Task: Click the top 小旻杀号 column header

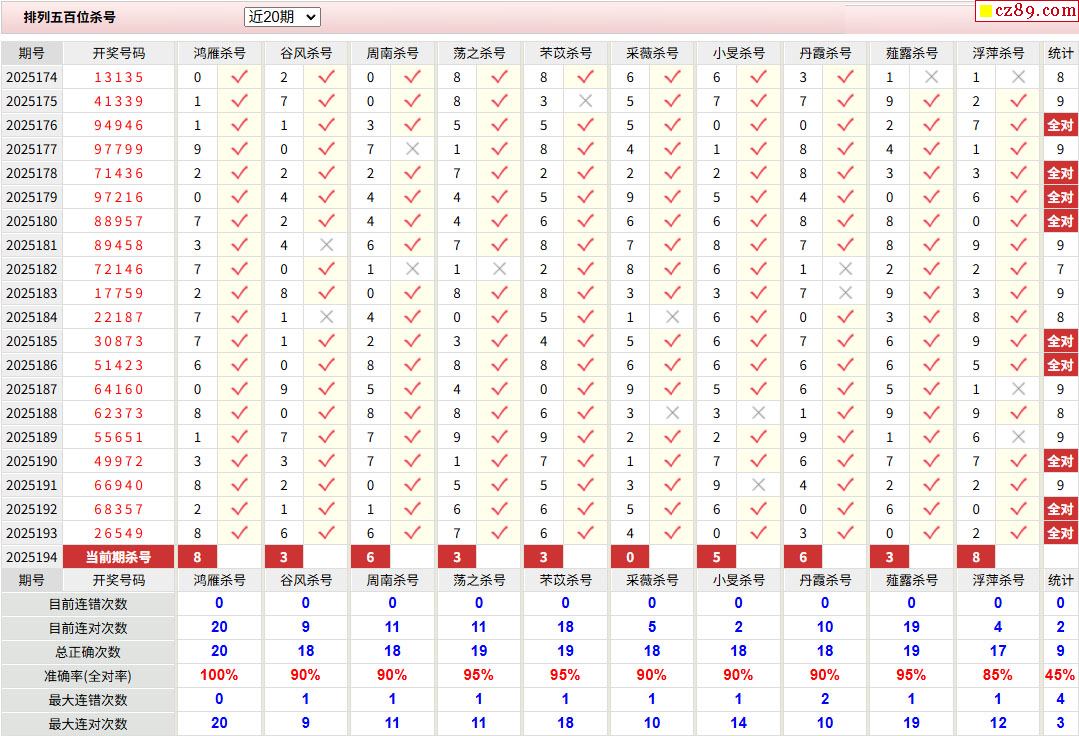Action: tap(739, 53)
